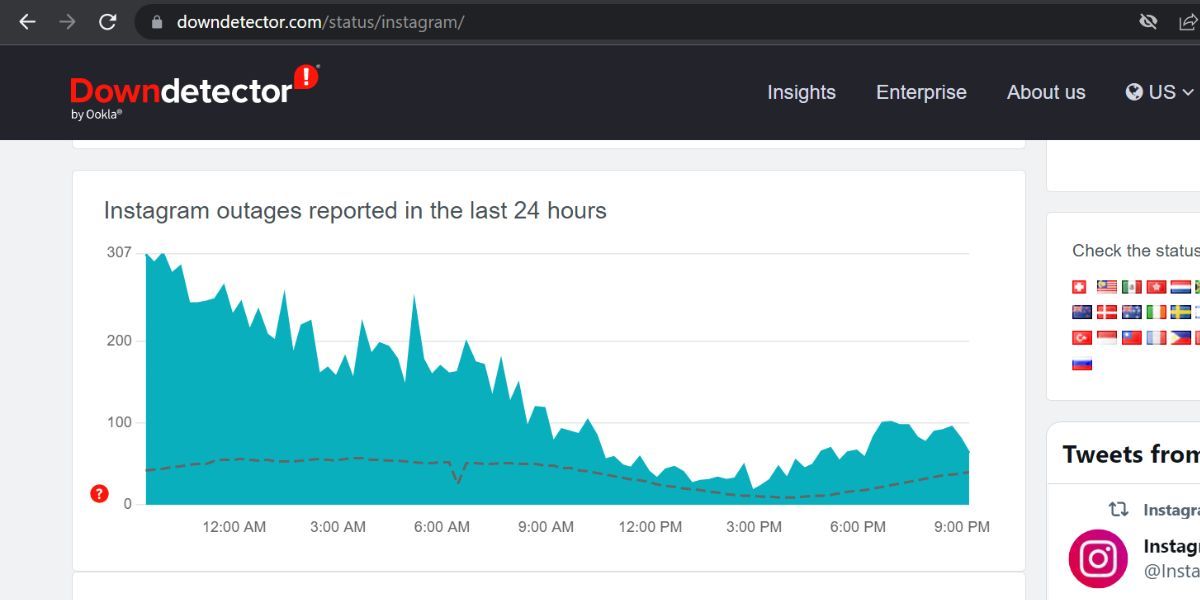Click the chart title about Instagram outages
This screenshot has height=600, width=1200.
click(355, 210)
